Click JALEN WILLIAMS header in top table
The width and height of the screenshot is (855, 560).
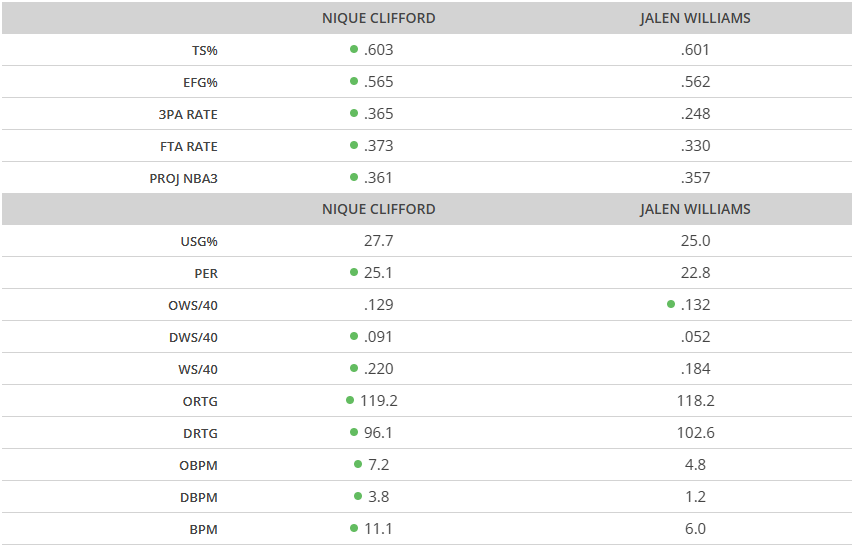pyautogui.click(x=695, y=18)
